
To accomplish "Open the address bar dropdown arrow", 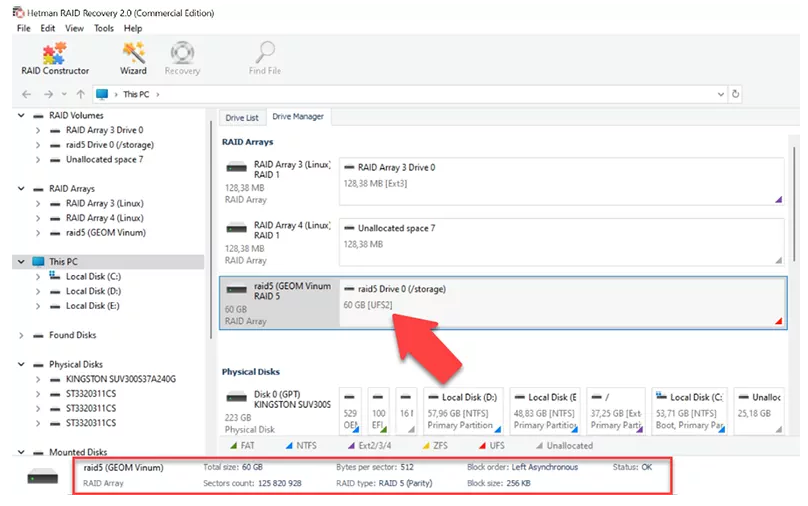I will pyautogui.click(x=720, y=94).
